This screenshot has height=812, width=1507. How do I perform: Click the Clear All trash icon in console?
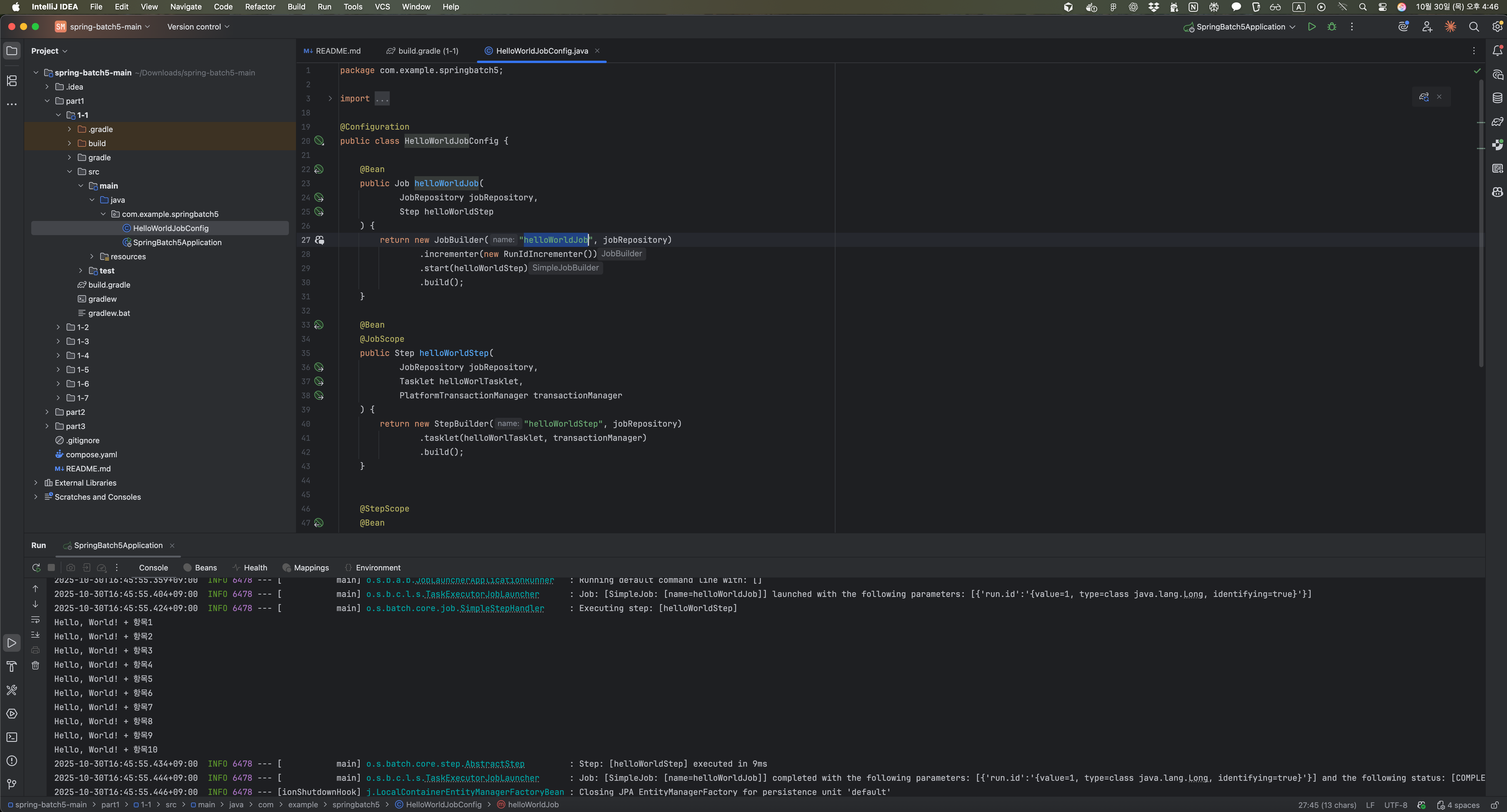point(35,665)
